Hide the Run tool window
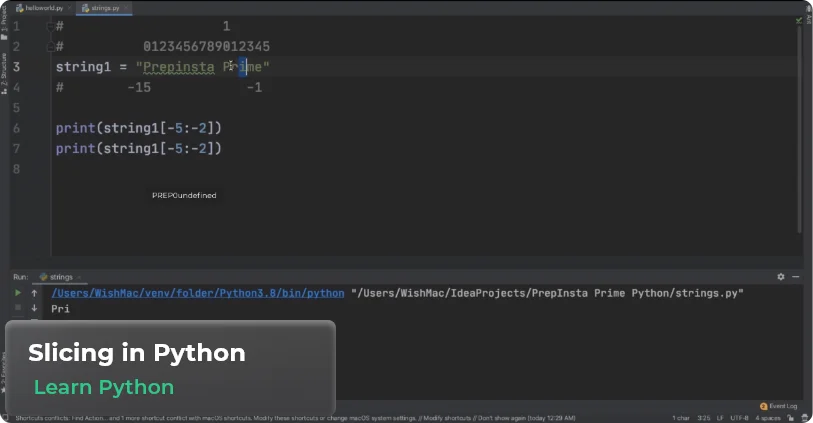Viewport: 813px width, 423px height. [796, 276]
